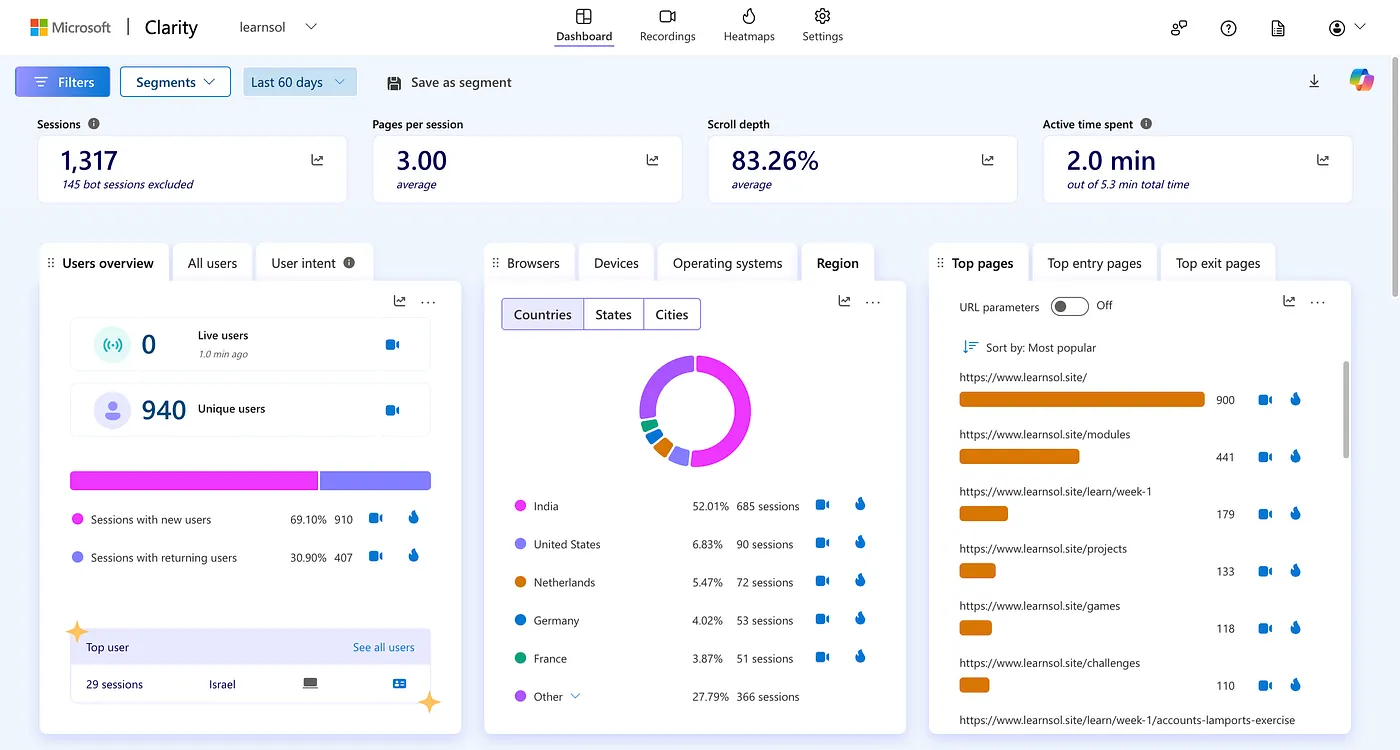Open recordings for Netherlands sessions
Image resolution: width=1400 pixels, height=750 pixels.
pos(822,581)
